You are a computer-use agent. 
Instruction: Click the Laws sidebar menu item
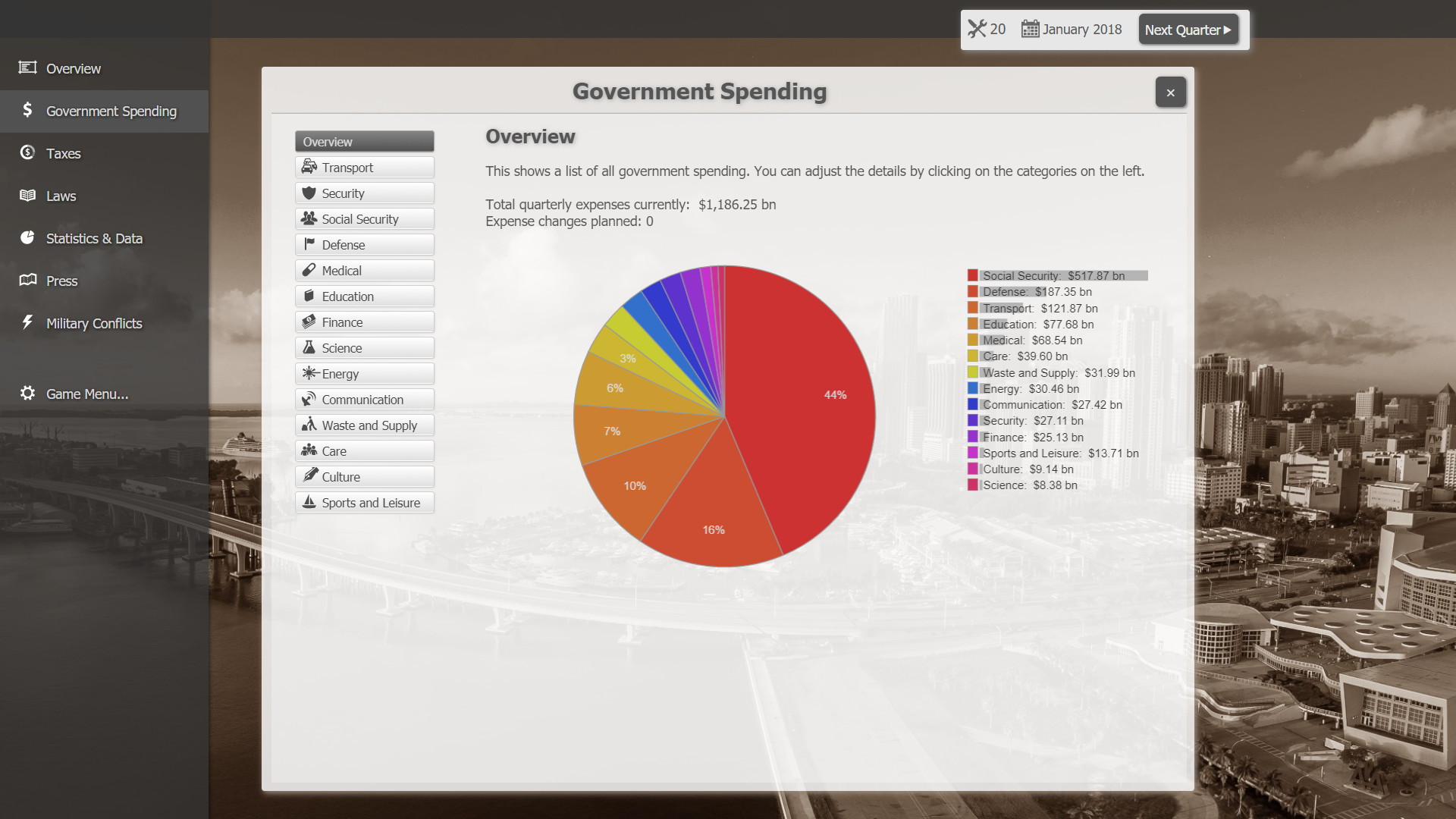point(60,195)
